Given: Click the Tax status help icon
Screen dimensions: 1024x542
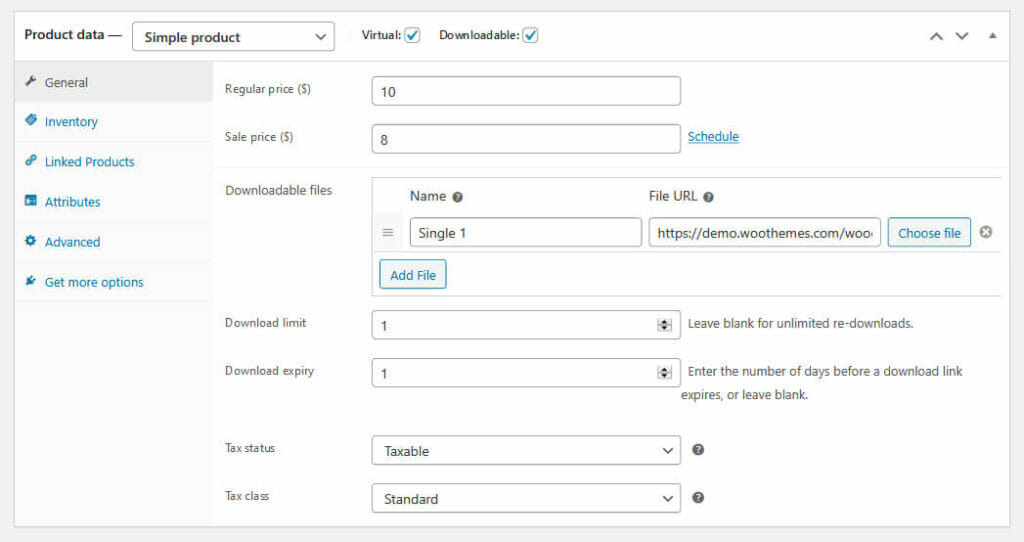Looking at the screenshot, I should pyautogui.click(x=698, y=449).
